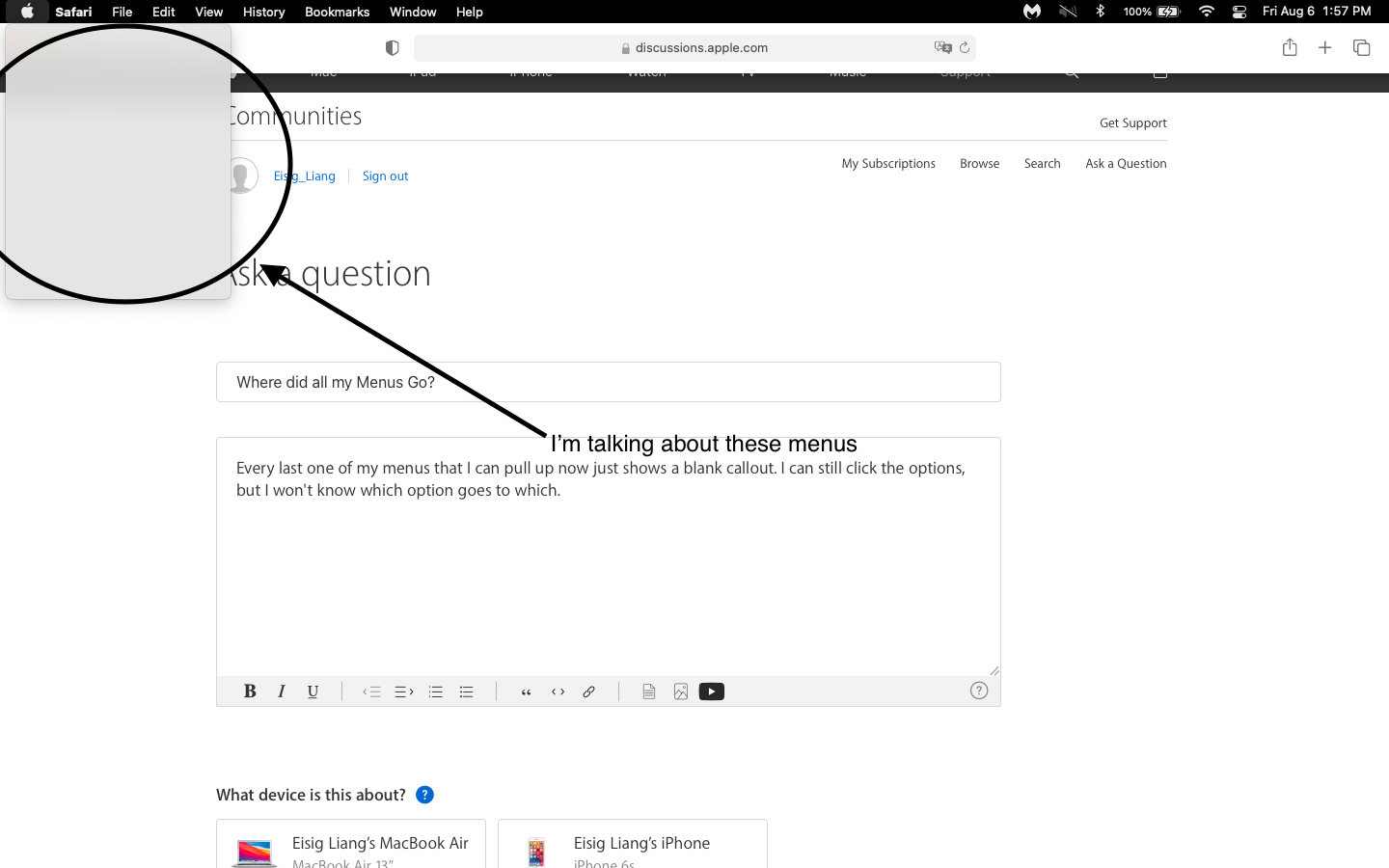The height and width of the screenshot is (868, 1389).
Task: Open the community Search link
Action: [1043, 164]
